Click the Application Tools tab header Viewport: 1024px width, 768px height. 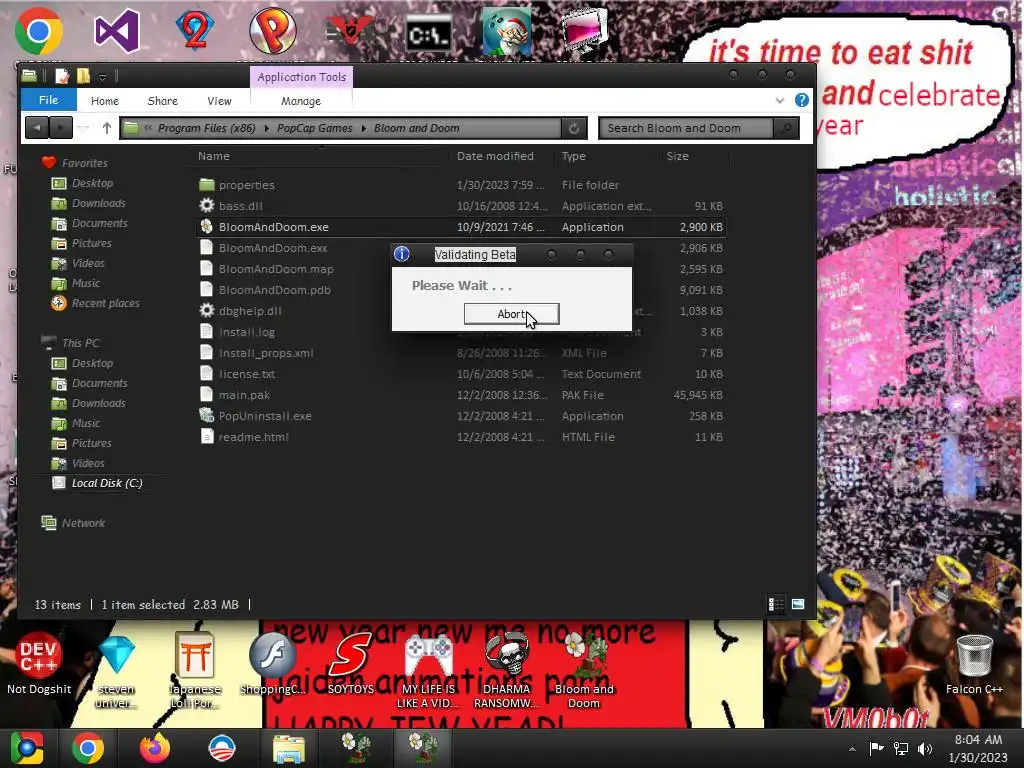(302, 77)
